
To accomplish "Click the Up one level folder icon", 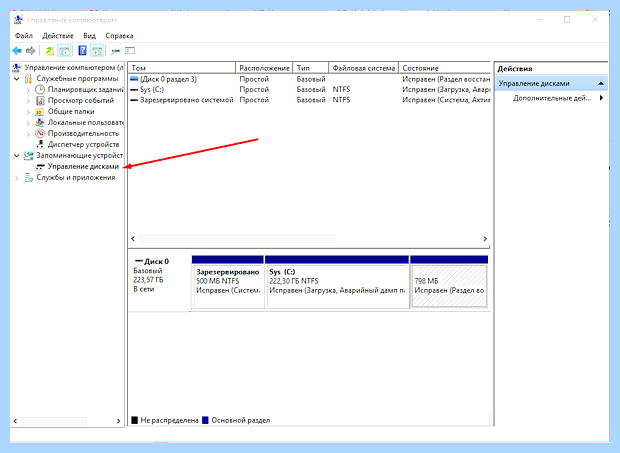I will (x=49, y=51).
